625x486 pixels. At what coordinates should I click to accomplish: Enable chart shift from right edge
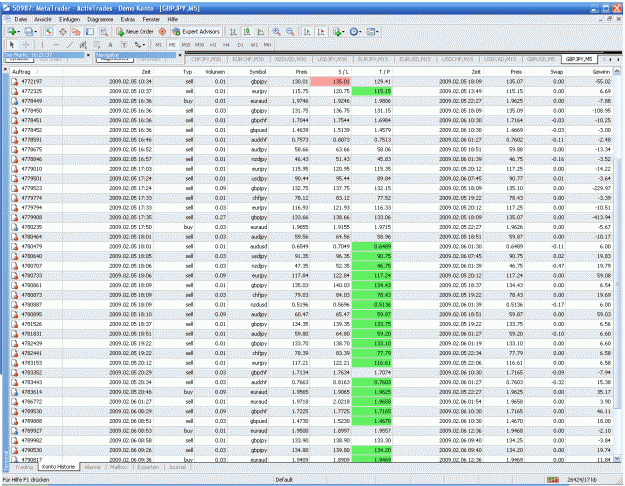click(320, 31)
